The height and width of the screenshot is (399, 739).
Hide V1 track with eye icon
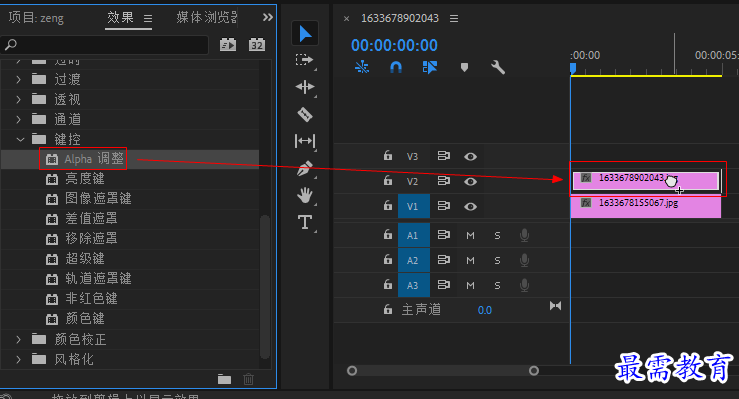[x=470, y=206]
